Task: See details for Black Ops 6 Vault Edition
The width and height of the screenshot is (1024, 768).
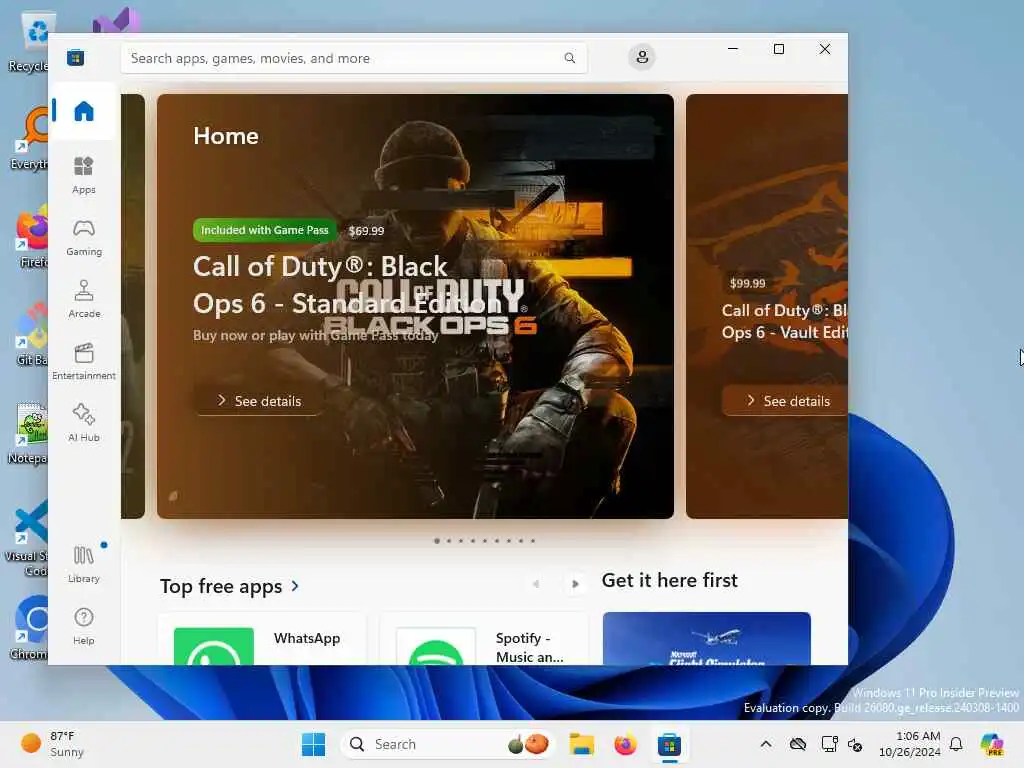Action: [x=787, y=401]
